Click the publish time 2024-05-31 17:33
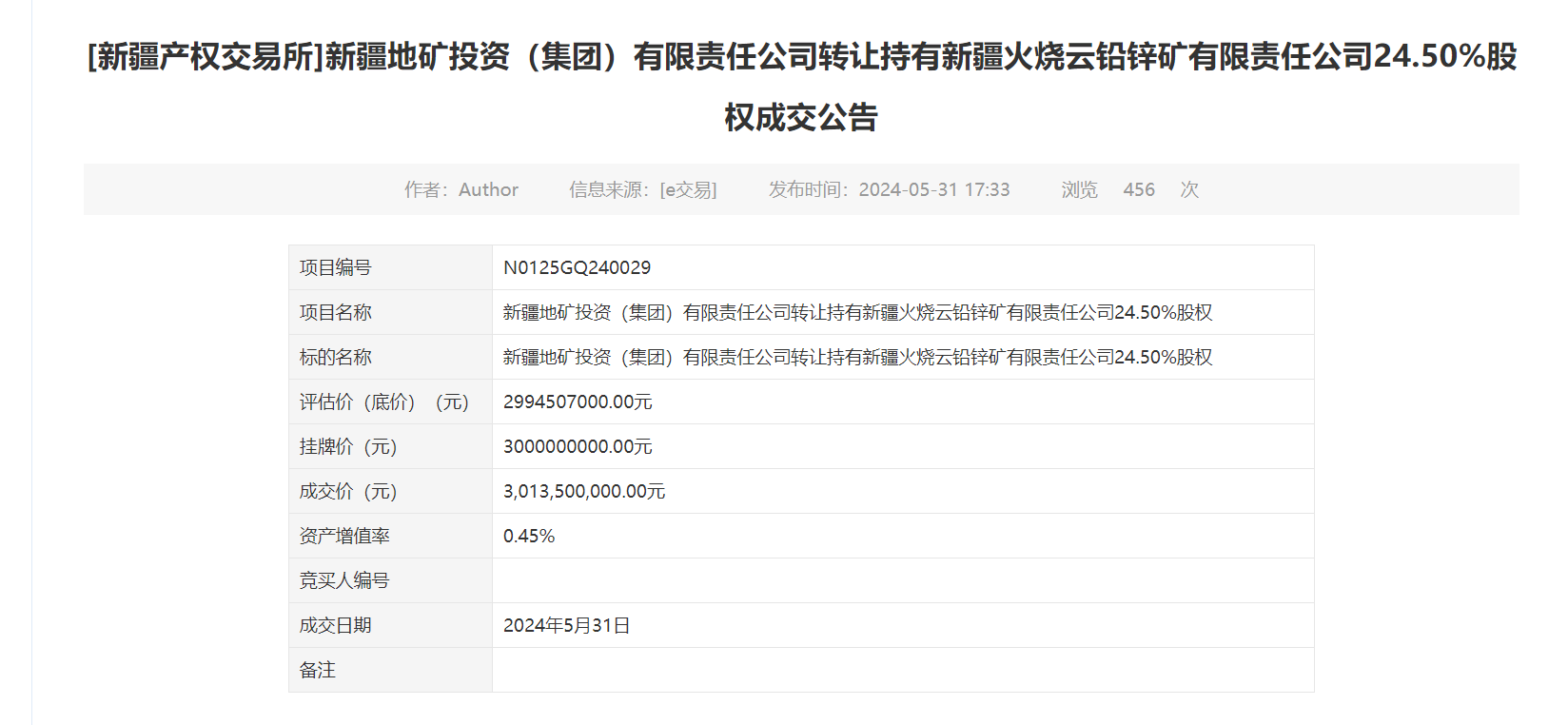1568x725 pixels. click(x=933, y=189)
